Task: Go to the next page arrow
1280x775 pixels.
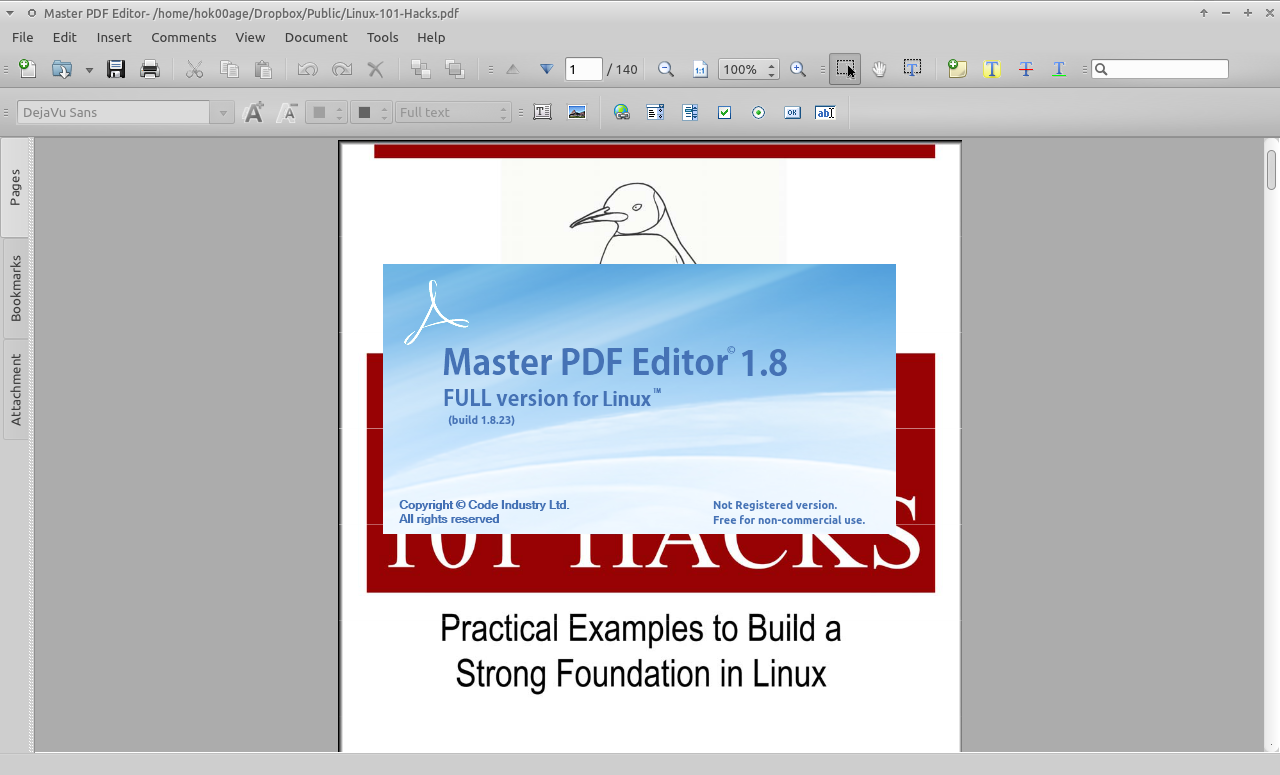Action: click(x=546, y=69)
